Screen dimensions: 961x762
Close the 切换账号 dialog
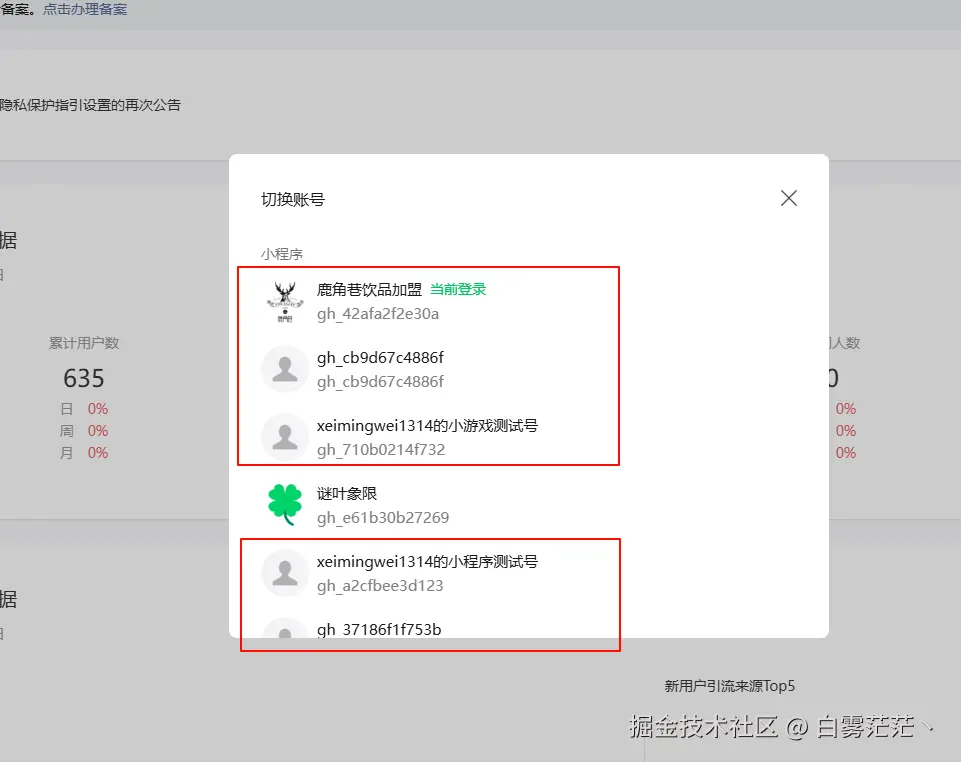point(788,198)
